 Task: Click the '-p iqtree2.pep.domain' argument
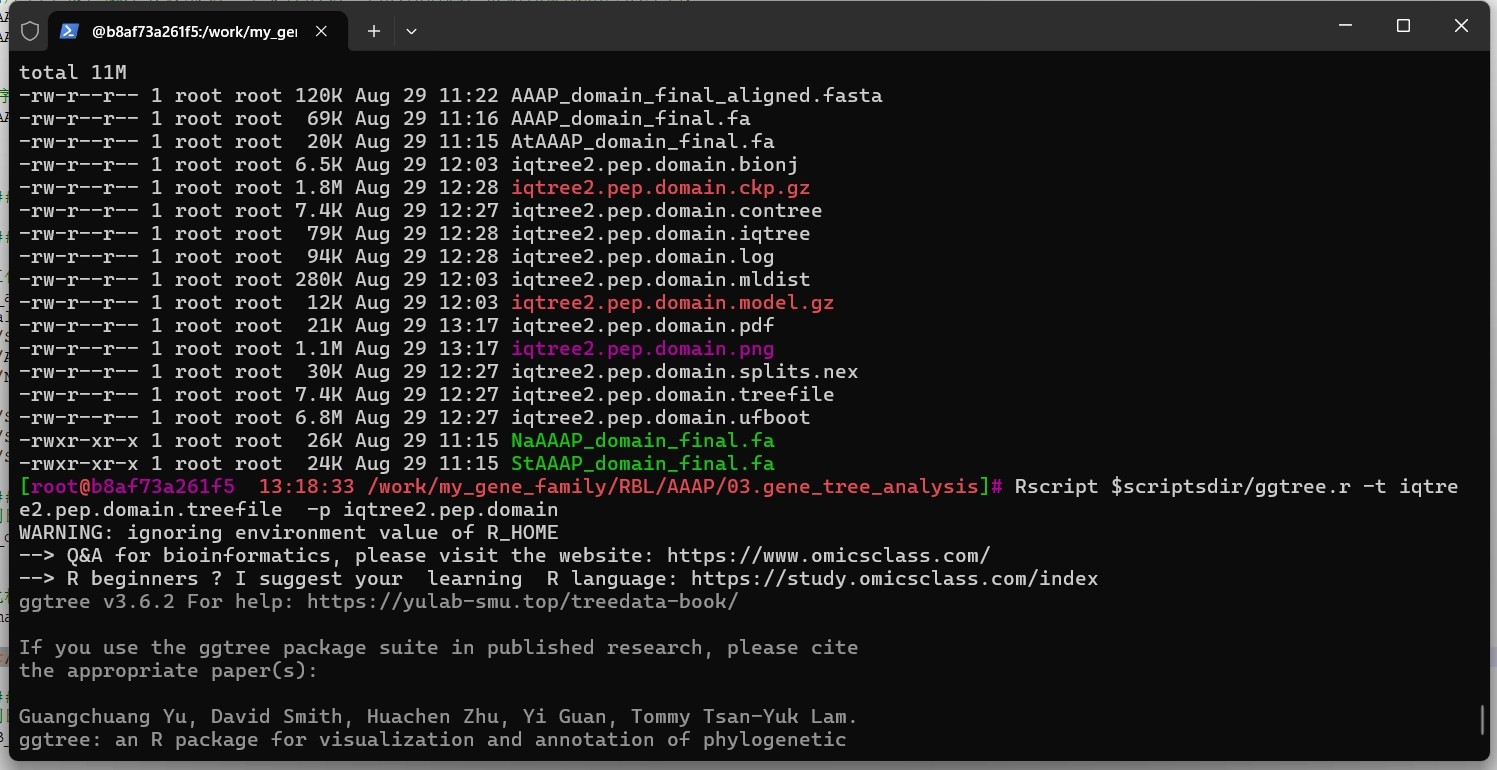click(x=432, y=510)
